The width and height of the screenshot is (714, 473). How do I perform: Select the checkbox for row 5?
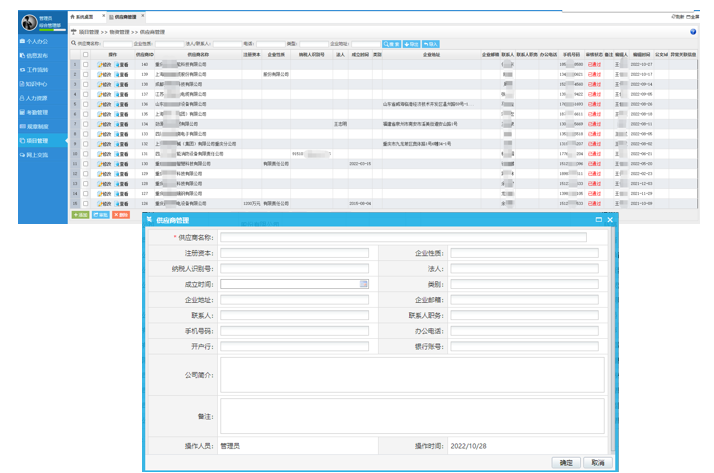pyautogui.click(x=86, y=103)
